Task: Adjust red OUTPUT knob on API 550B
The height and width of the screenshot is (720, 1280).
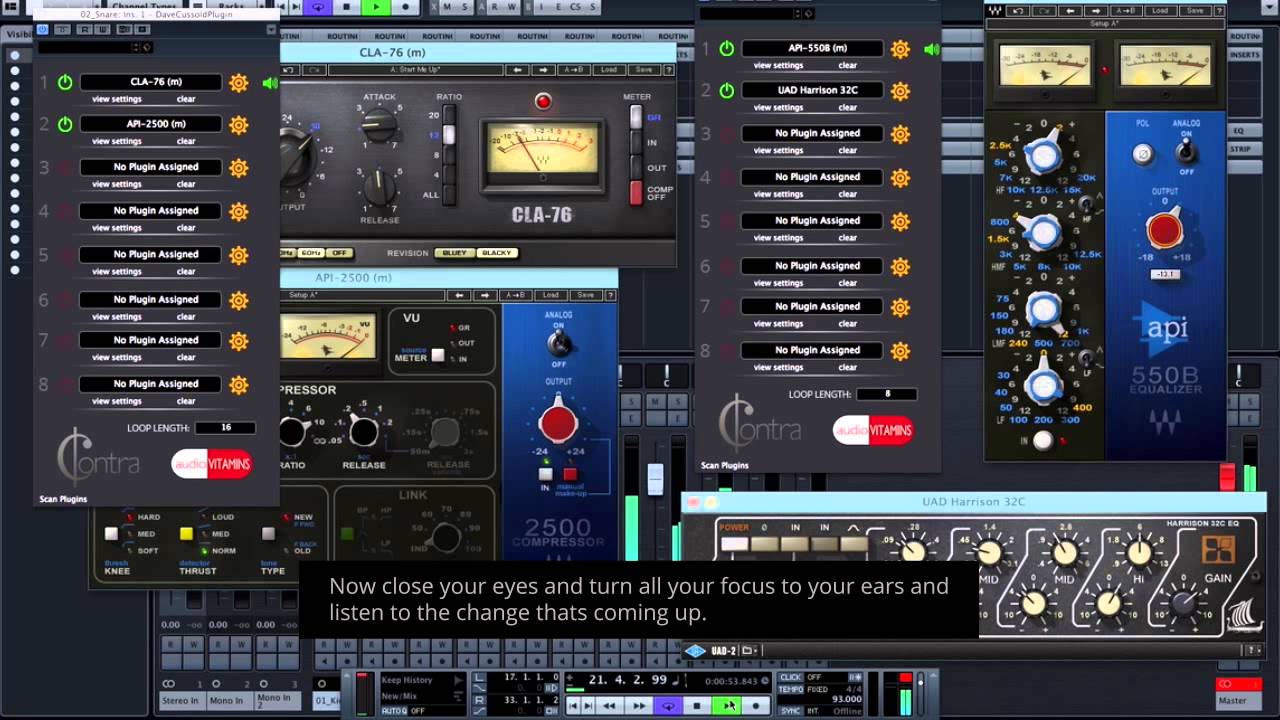Action: point(1164,230)
